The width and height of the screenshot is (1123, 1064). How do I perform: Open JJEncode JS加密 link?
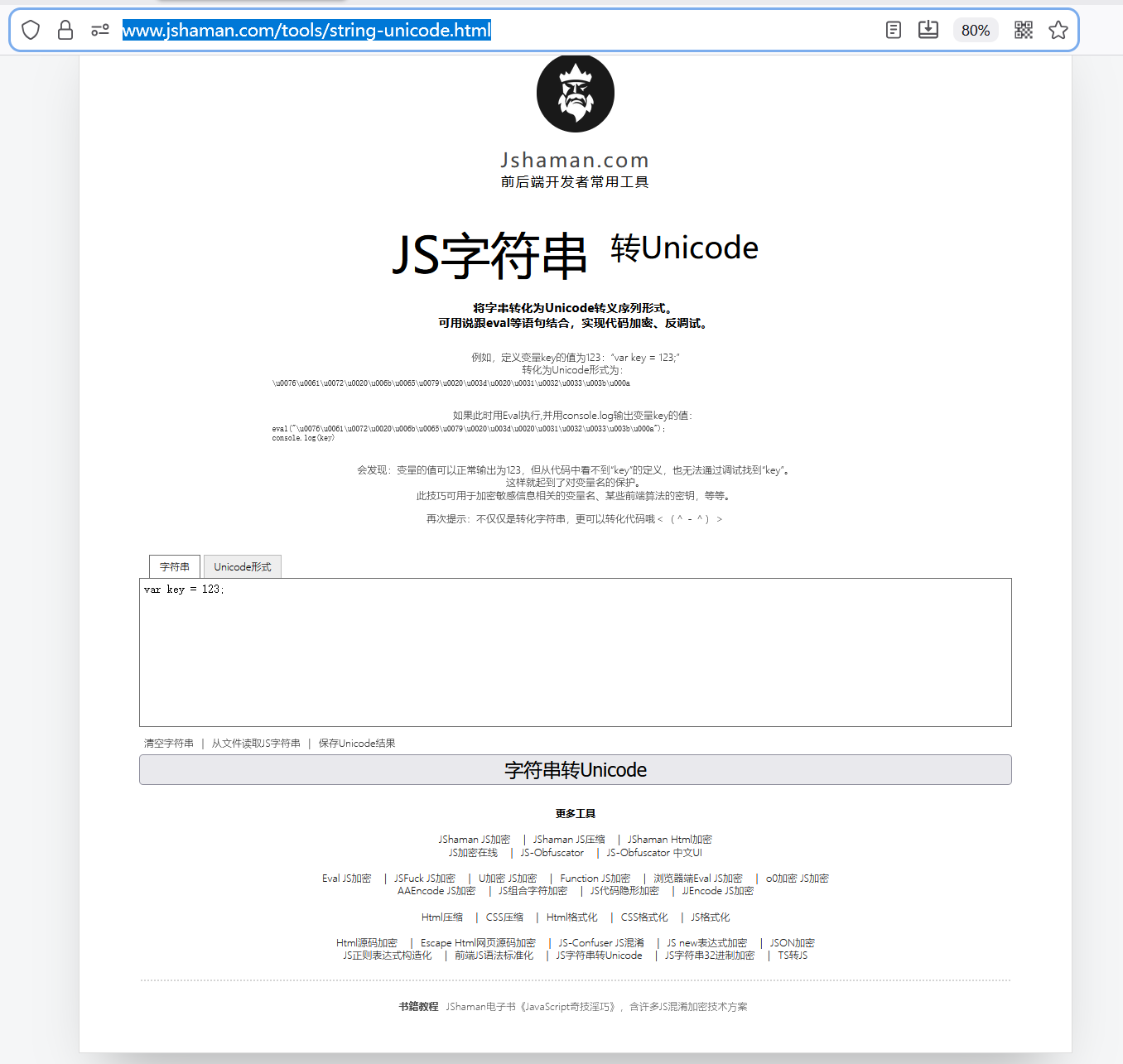(718, 891)
